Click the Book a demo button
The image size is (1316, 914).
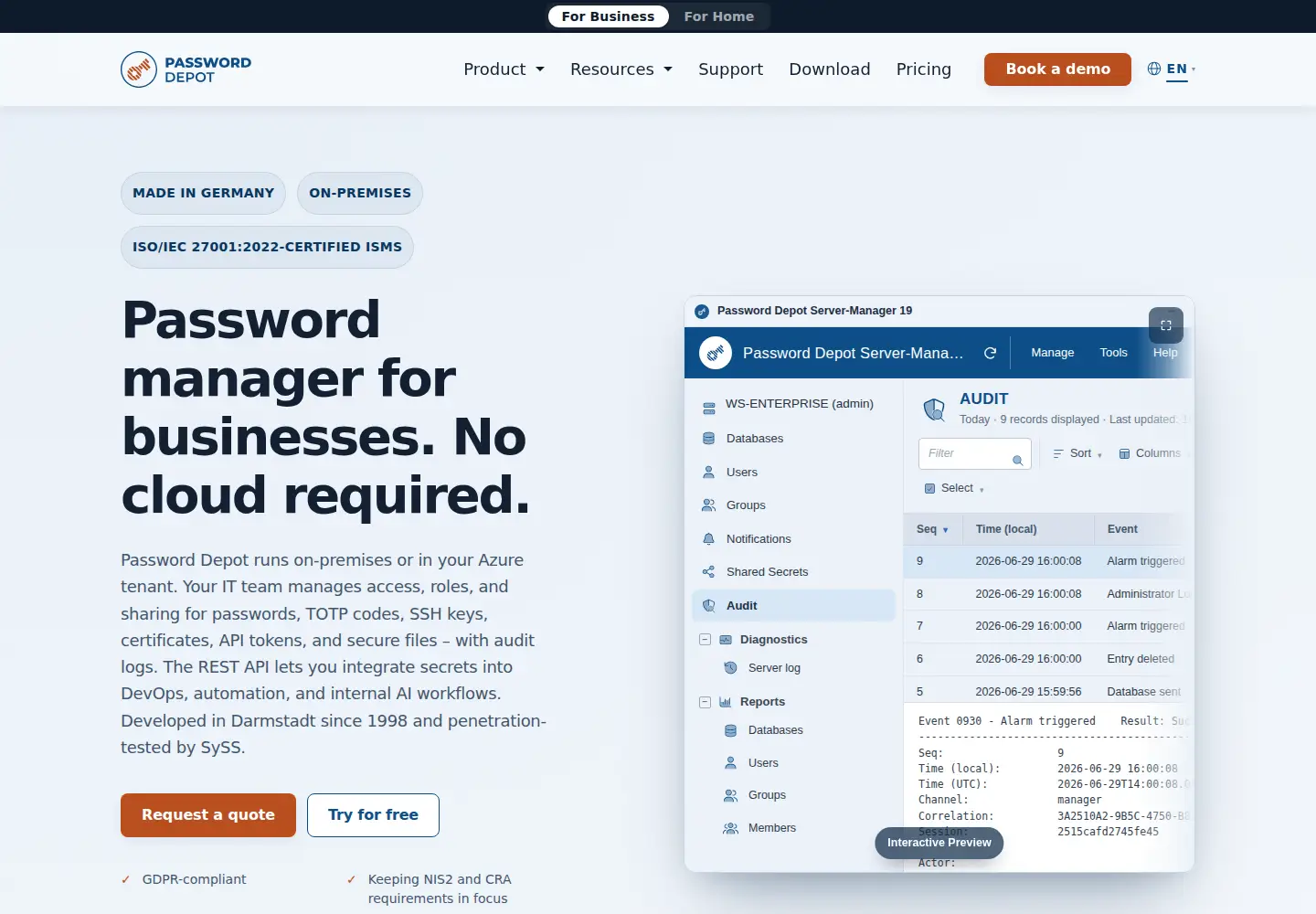(x=1057, y=69)
